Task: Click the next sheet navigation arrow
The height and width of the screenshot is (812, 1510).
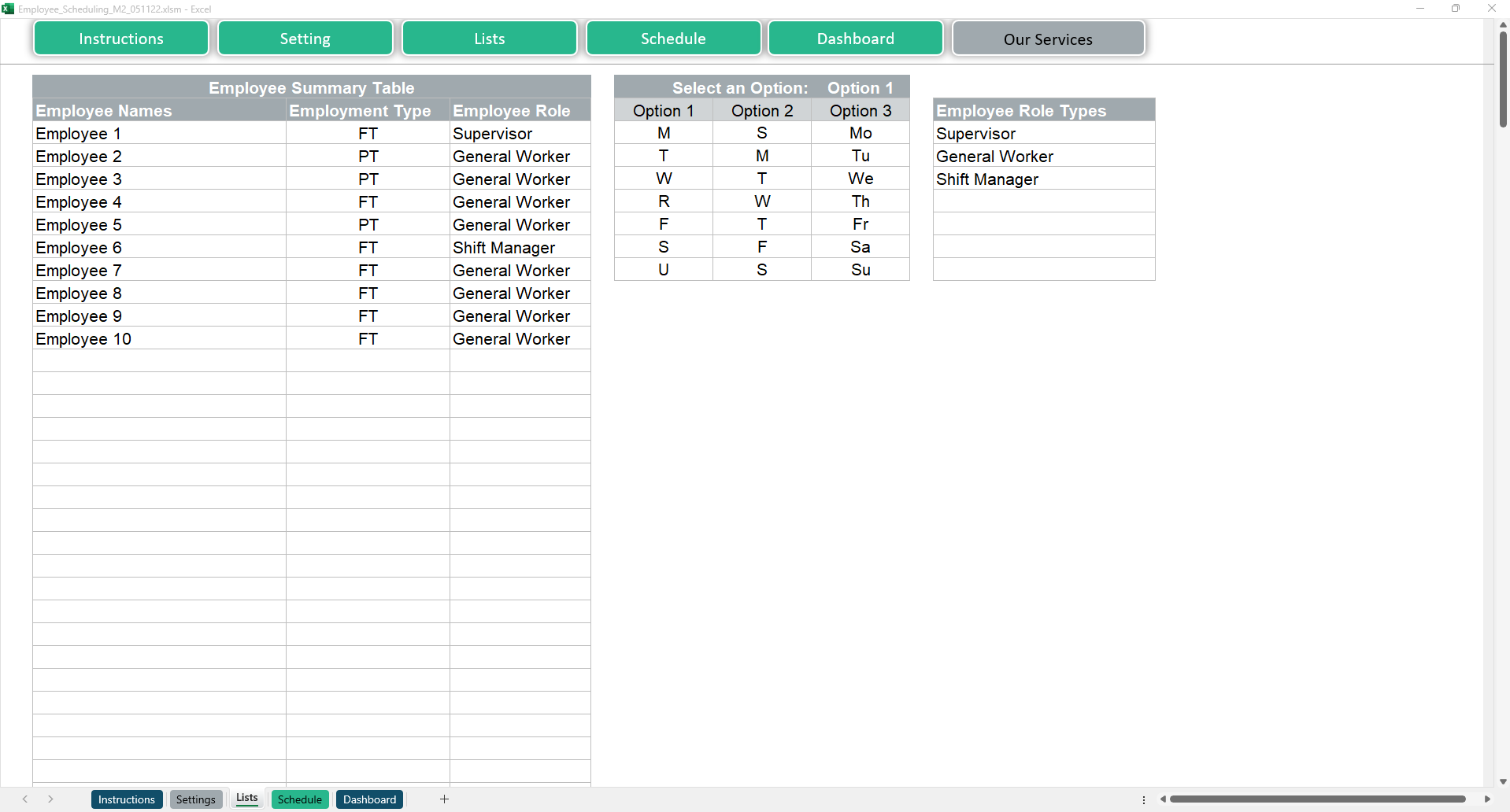Action: pyautogui.click(x=50, y=799)
